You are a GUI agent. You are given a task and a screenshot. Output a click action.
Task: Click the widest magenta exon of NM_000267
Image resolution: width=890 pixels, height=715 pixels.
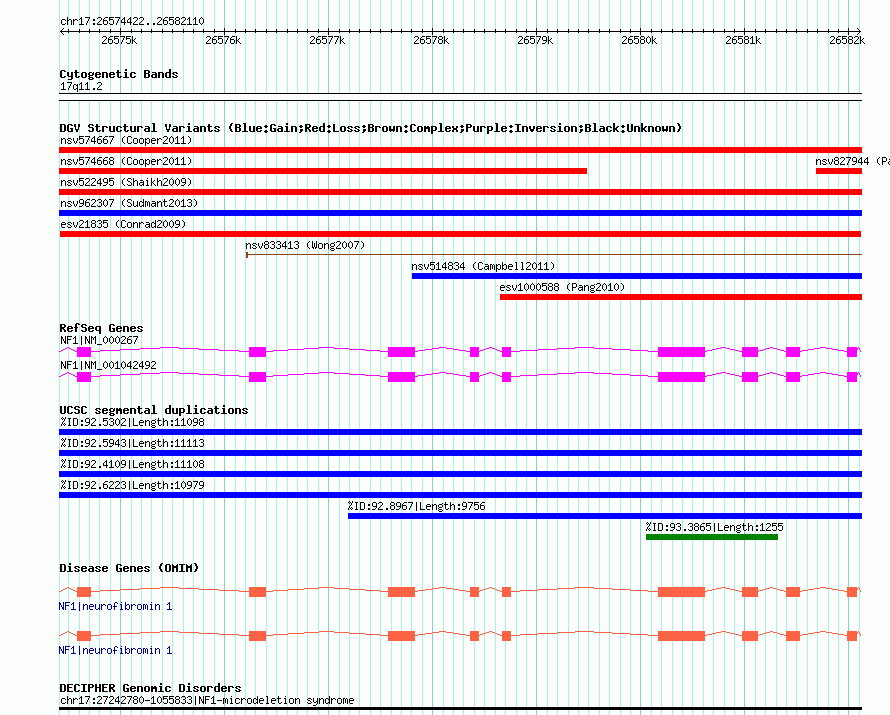pyautogui.click(x=681, y=352)
